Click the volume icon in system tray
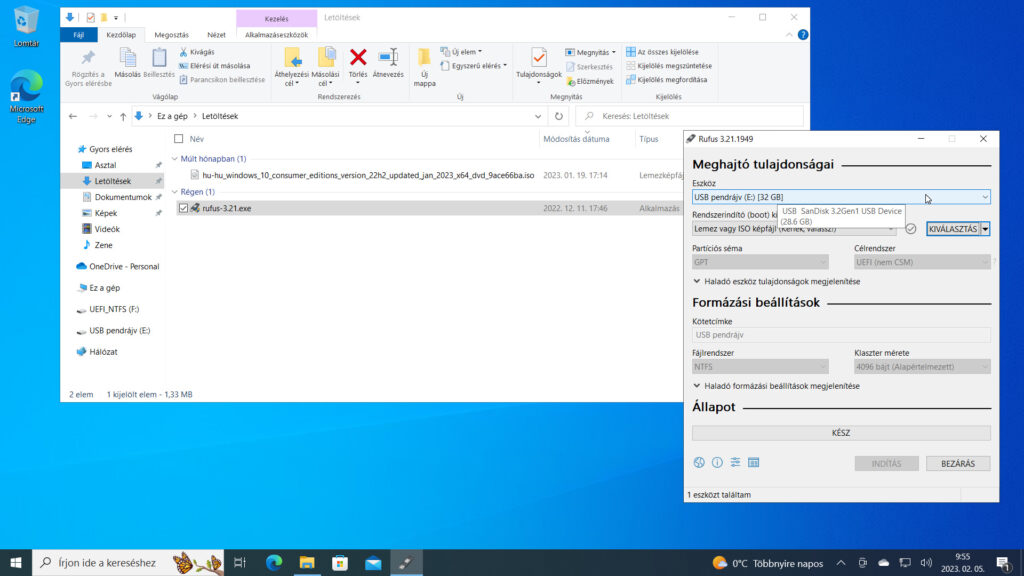The width and height of the screenshot is (1024, 576). pyautogui.click(x=925, y=562)
